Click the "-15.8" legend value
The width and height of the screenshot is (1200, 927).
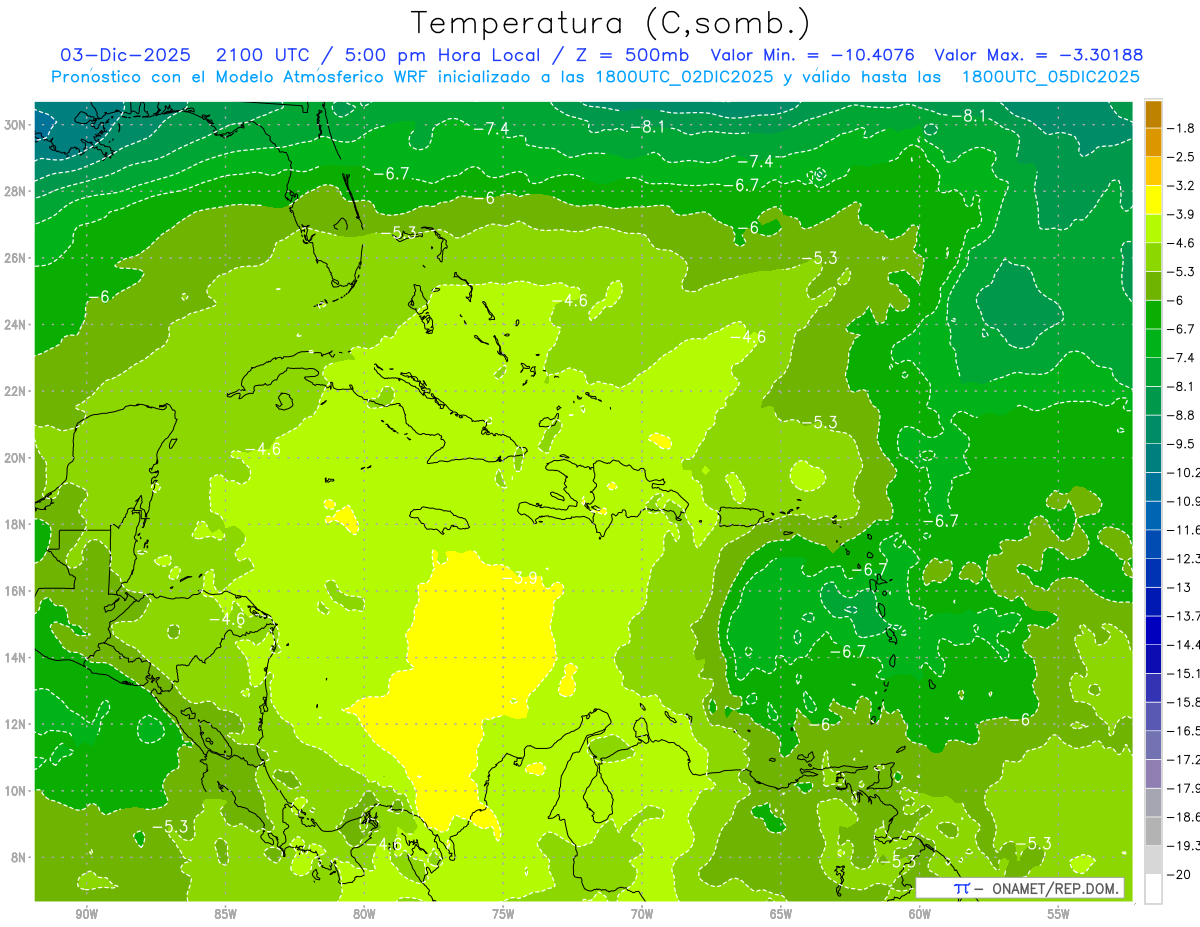click(x=1185, y=702)
